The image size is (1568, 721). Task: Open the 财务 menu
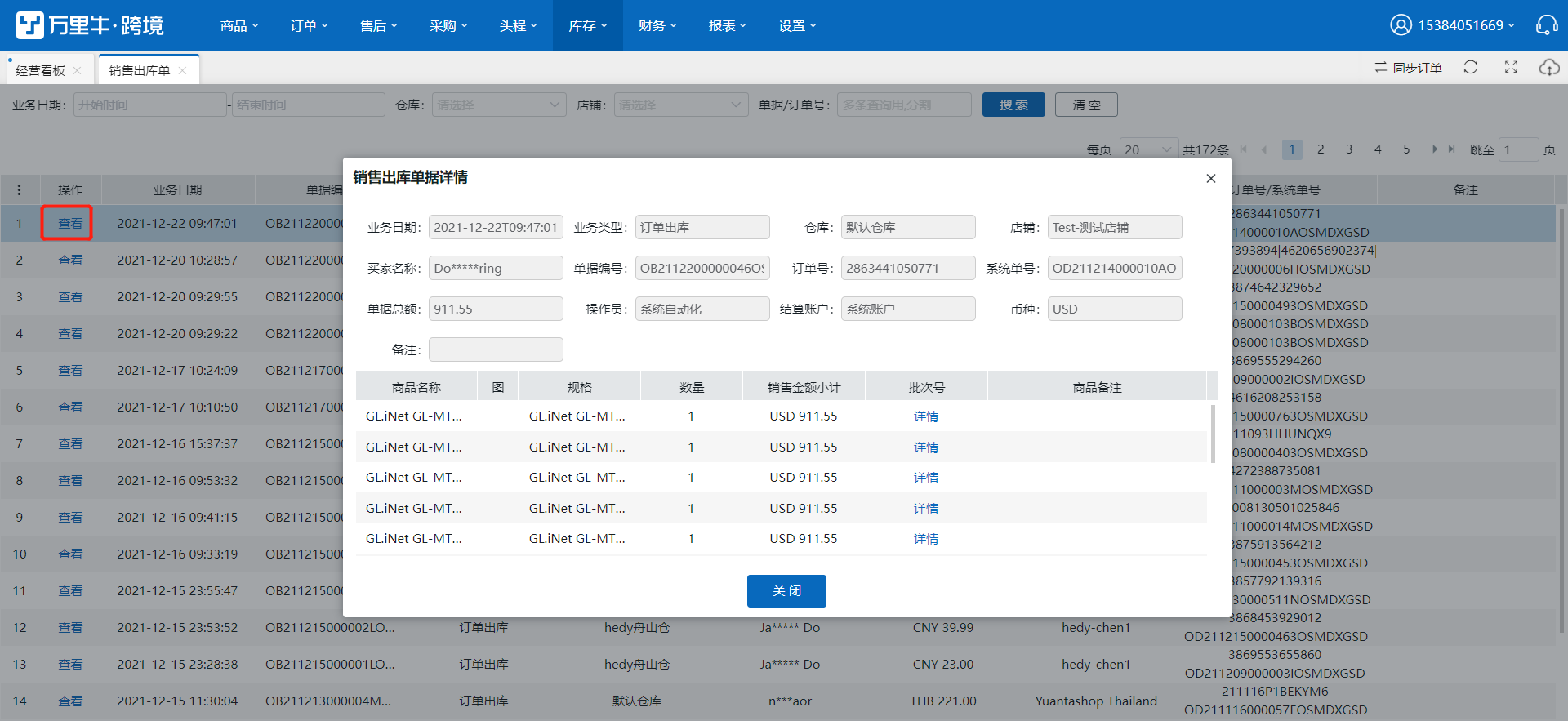(657, 26)
